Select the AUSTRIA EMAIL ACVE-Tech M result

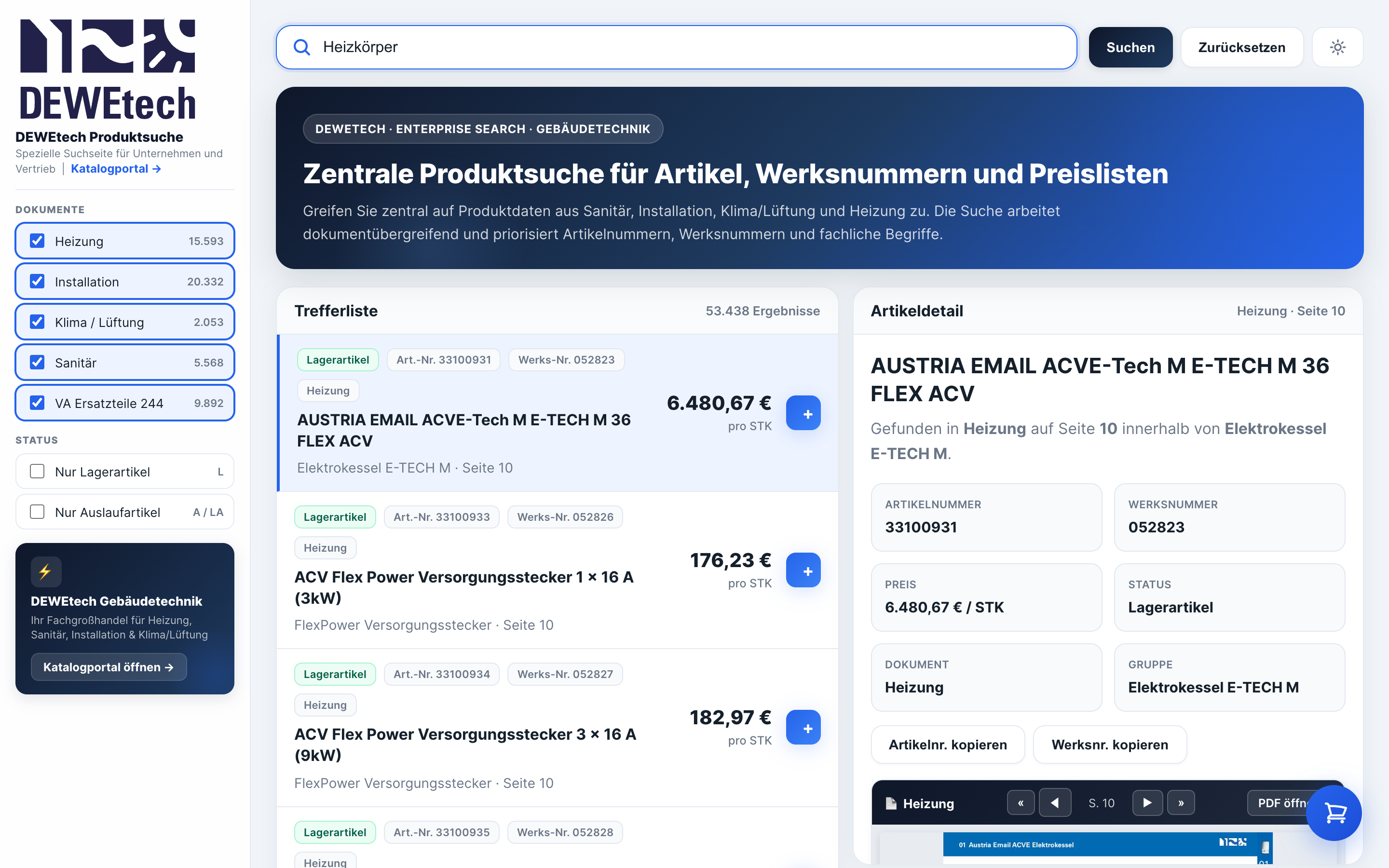[558, 413]
